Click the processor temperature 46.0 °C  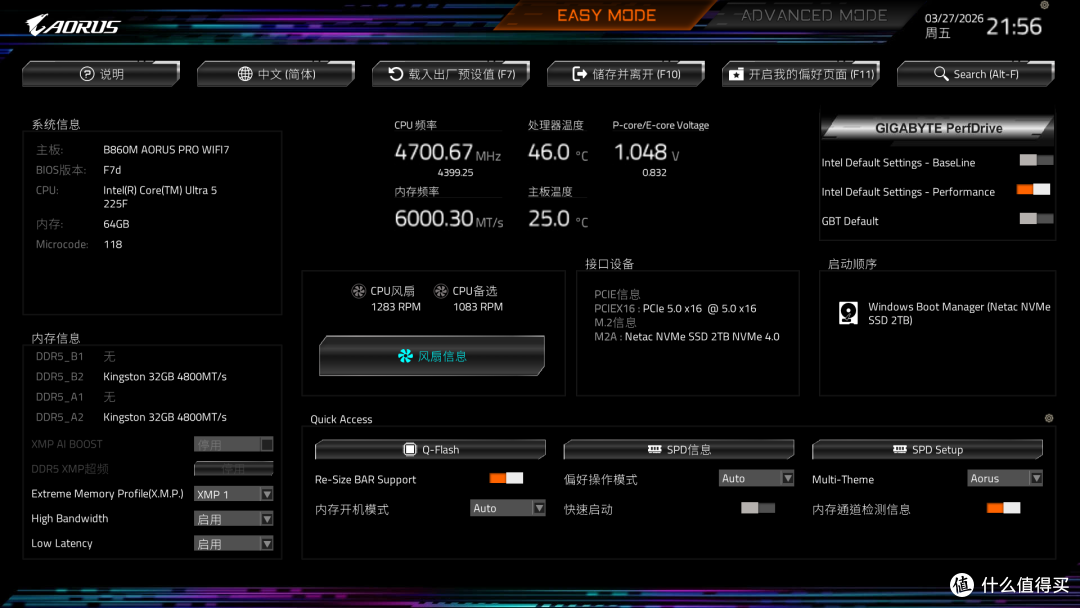[559, 152]
